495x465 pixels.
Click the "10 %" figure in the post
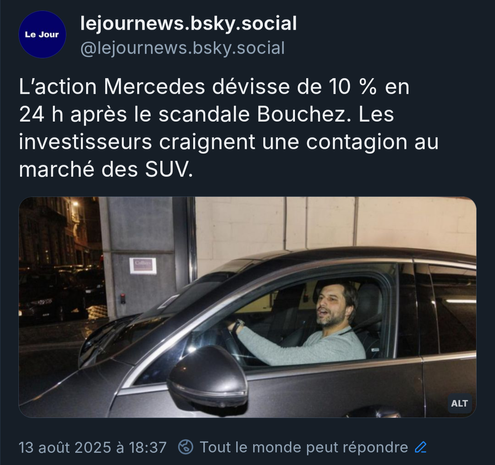353,87
